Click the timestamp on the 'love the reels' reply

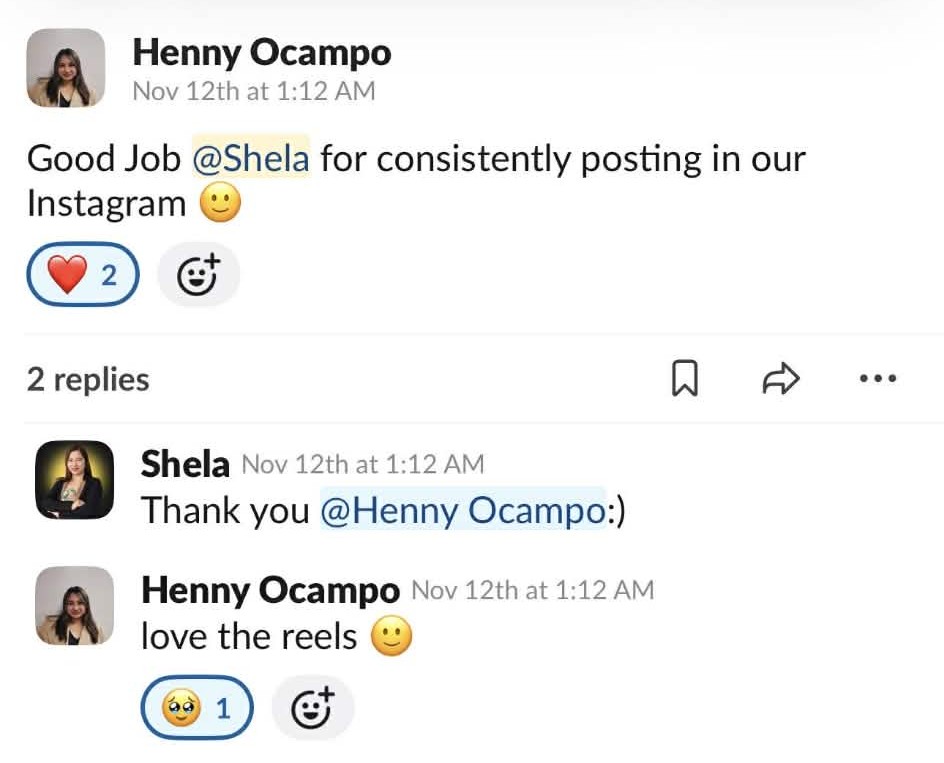(532, 590)
